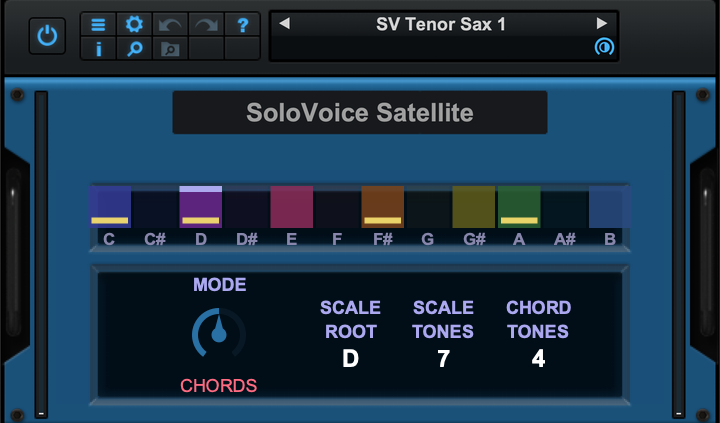Open the hamburger main menu
The image size is (720, 423).
(x=98, y=24)
